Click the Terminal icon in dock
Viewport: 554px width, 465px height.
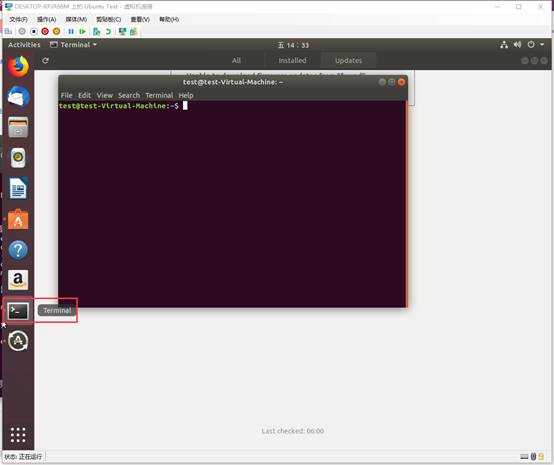point(18,311)
